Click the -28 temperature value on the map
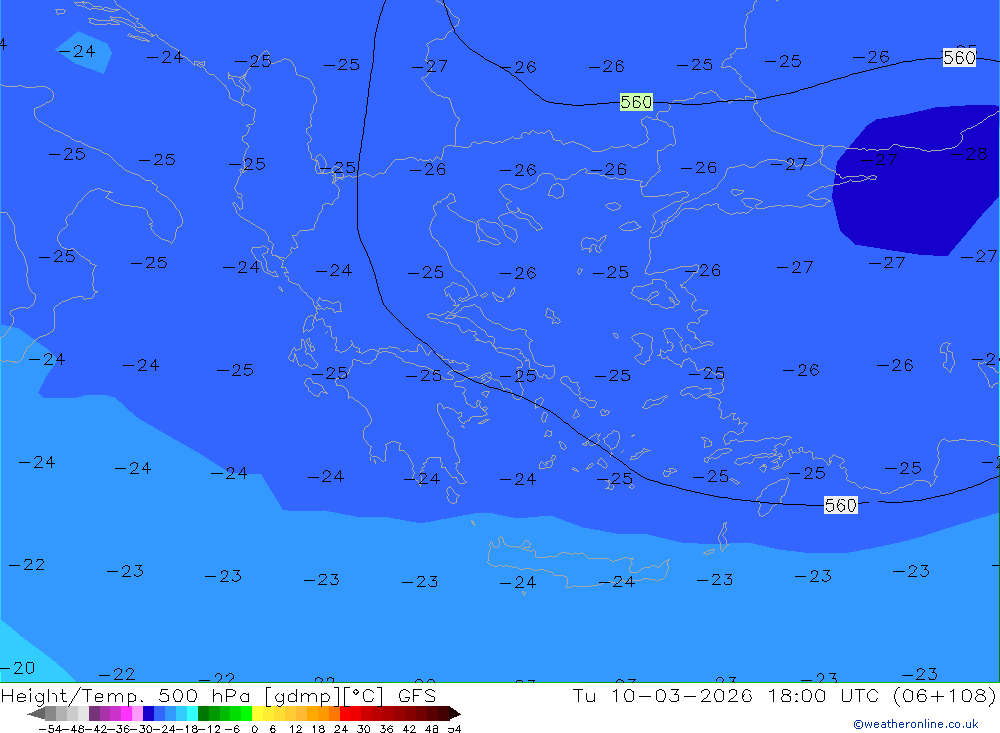The height and width of the screenshot is (733, 1000). click(x=969, y=154)
